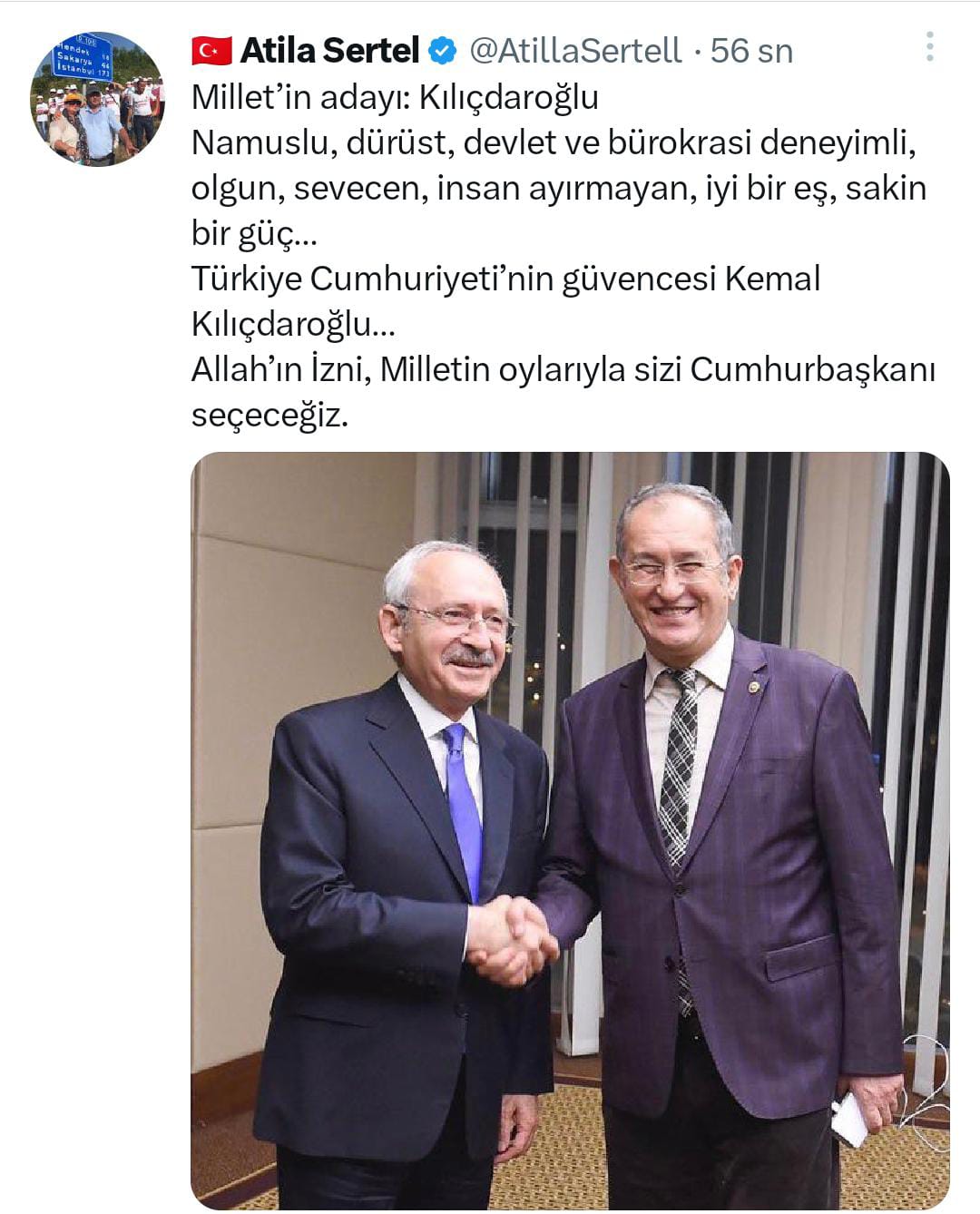Click the lapel pin on the purple jacket

click(x=752, y=689)
